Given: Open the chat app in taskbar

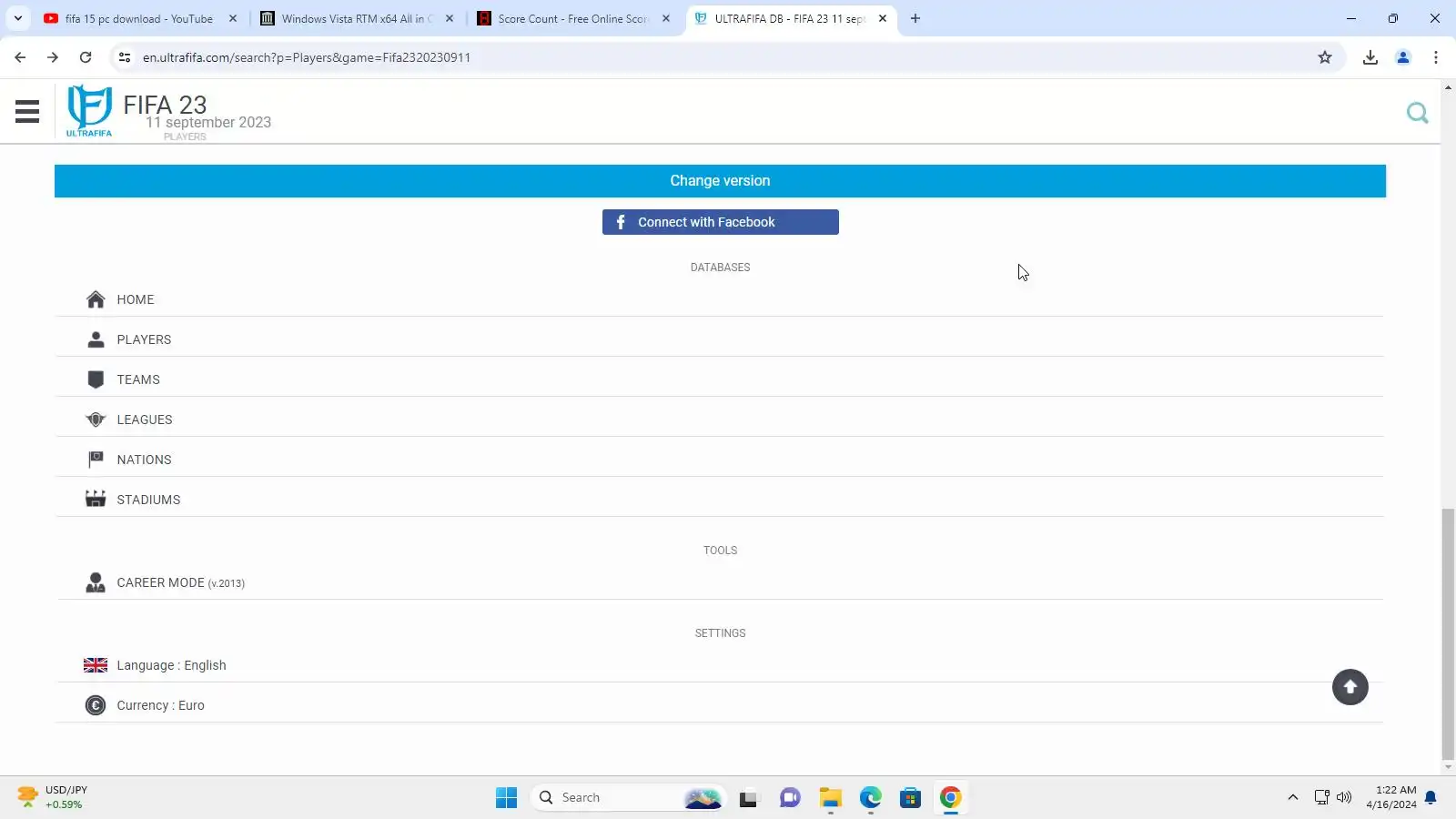Looking at the screenshot, I should tap(790, 798).
